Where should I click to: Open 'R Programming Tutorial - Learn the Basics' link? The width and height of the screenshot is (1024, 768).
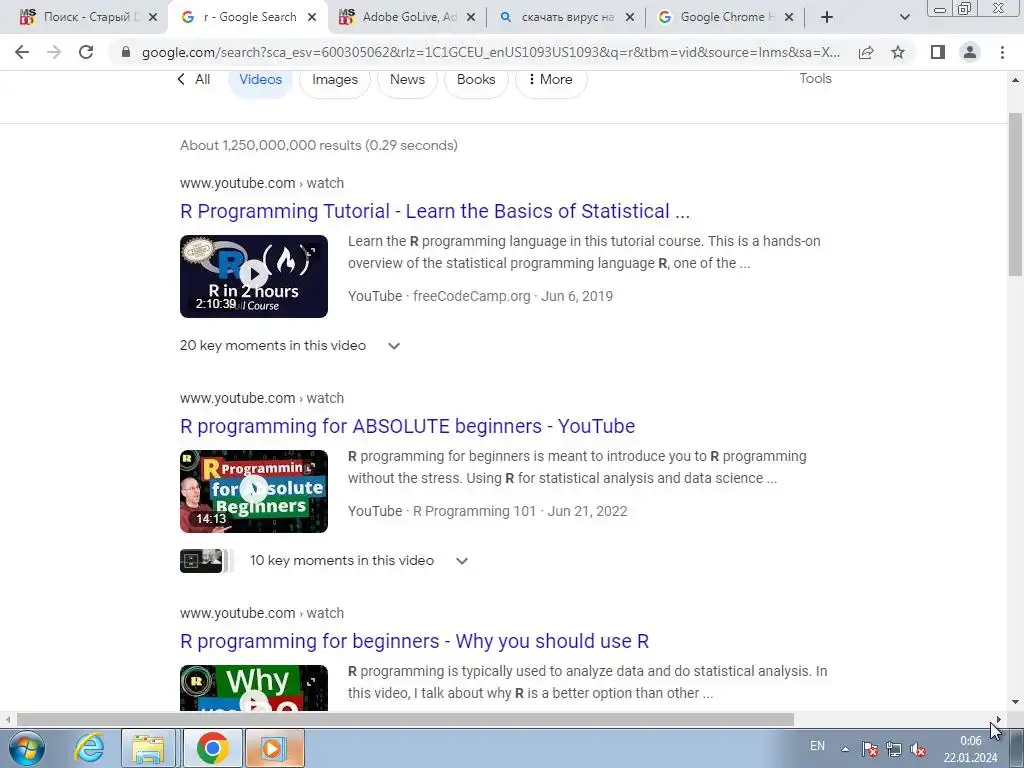pyautogui.click(x=435, y=211)
